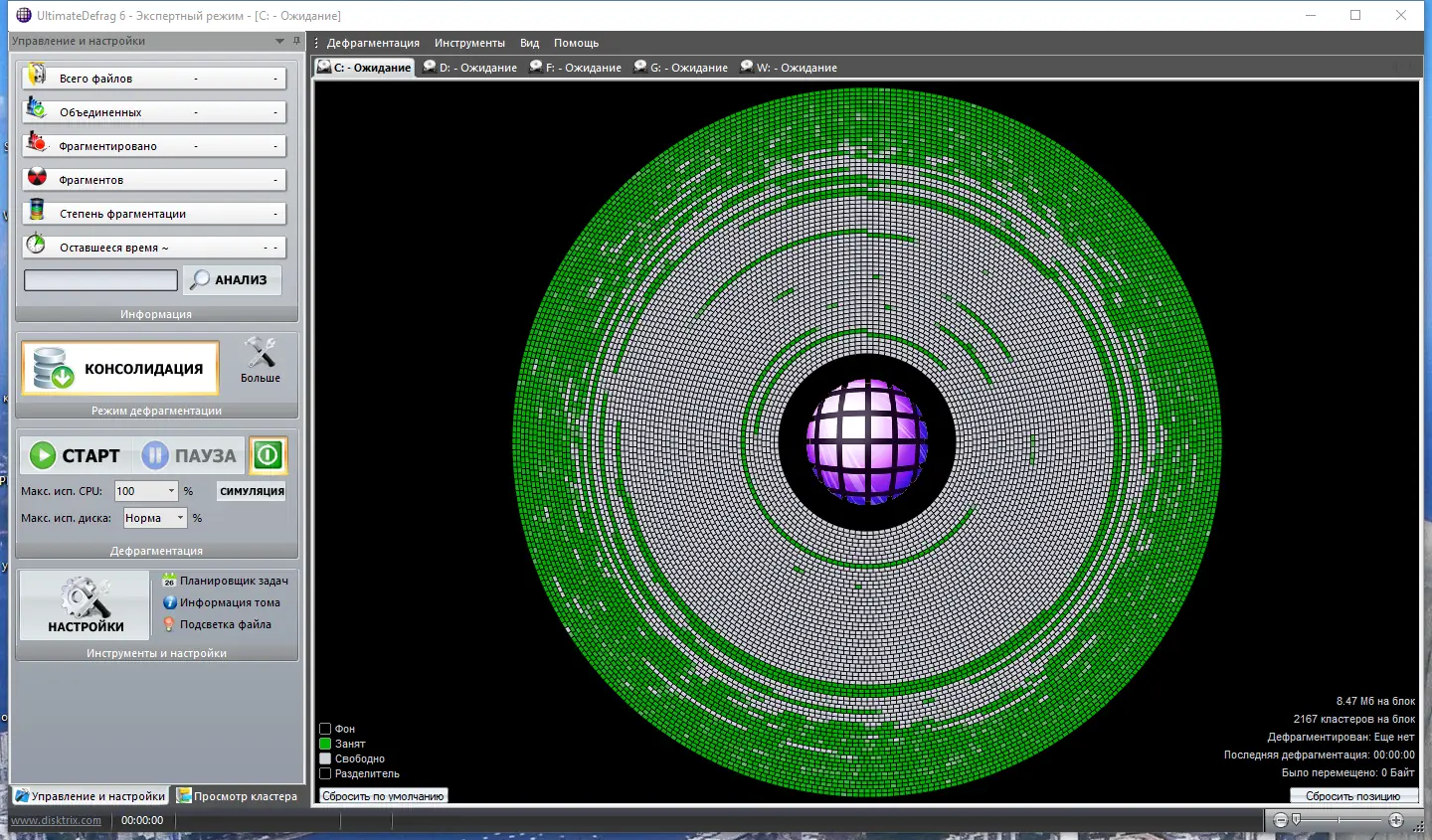
Task: Click the www.disktrix.com link
Action: pos(56,820)
